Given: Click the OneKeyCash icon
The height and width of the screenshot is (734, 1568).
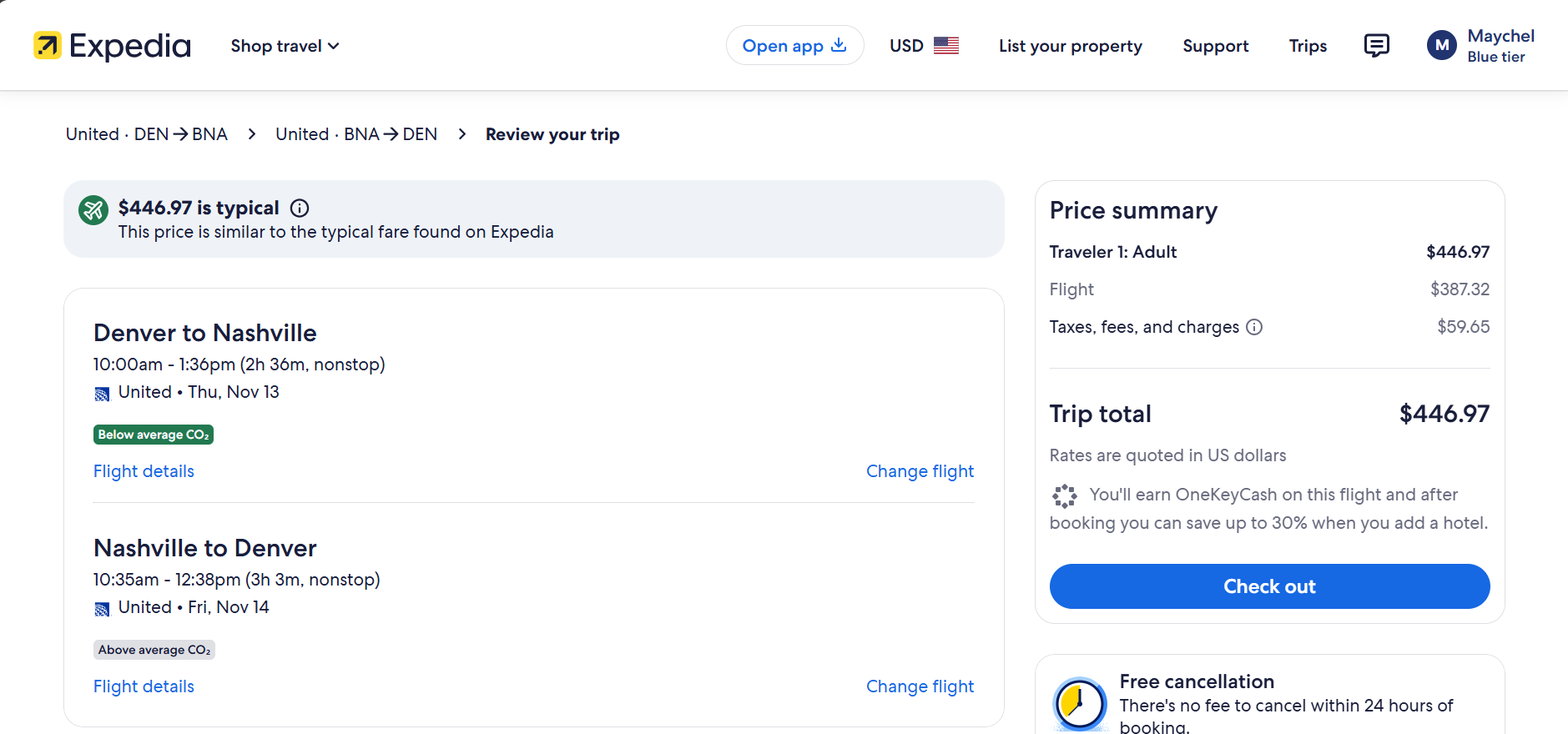Looking at the screenshot, I should click(x=1064, y=496).
